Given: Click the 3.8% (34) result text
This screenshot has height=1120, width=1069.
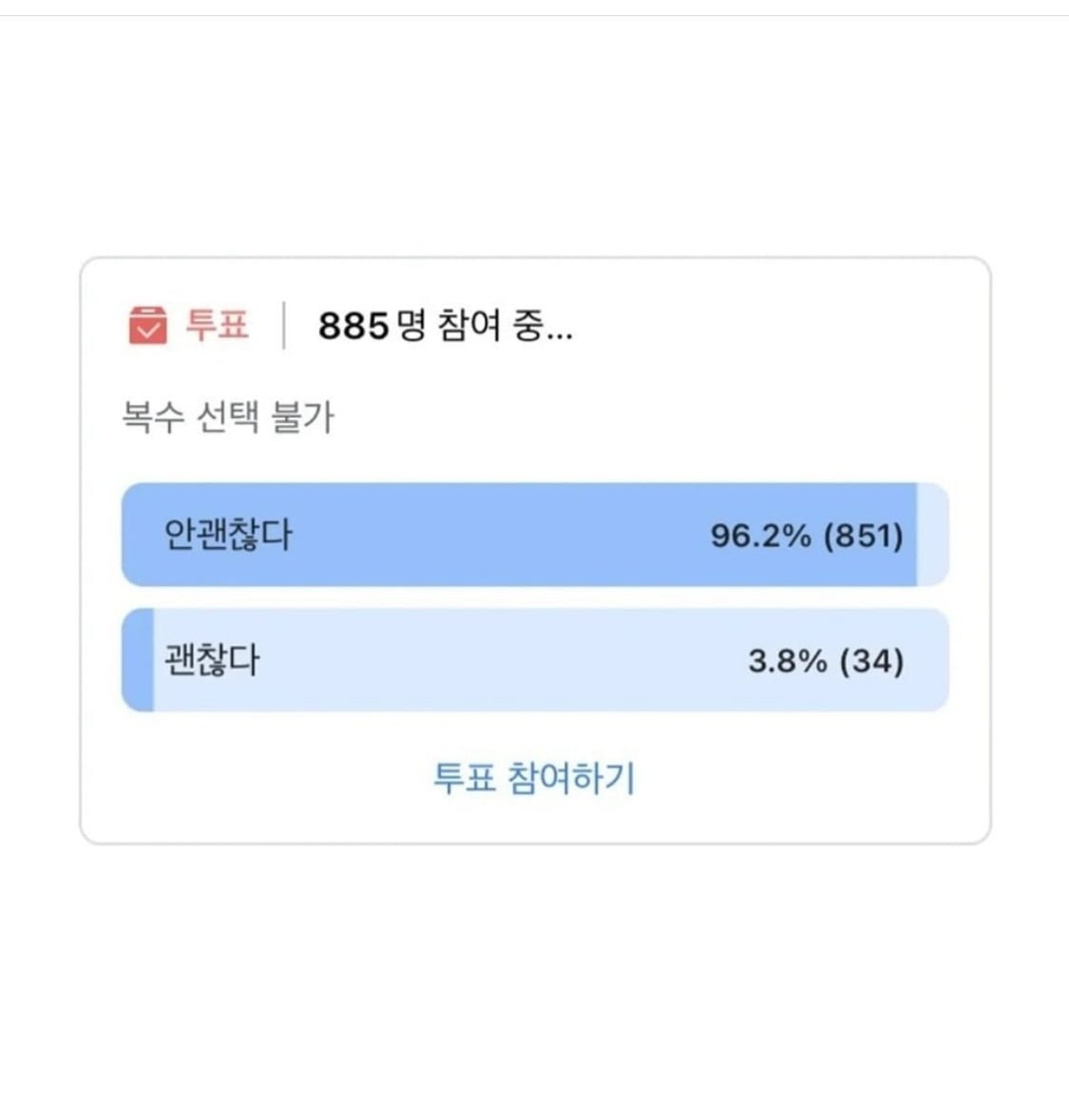Looking at the screenshot, I should pyautogui.click(x=823, y=659).
